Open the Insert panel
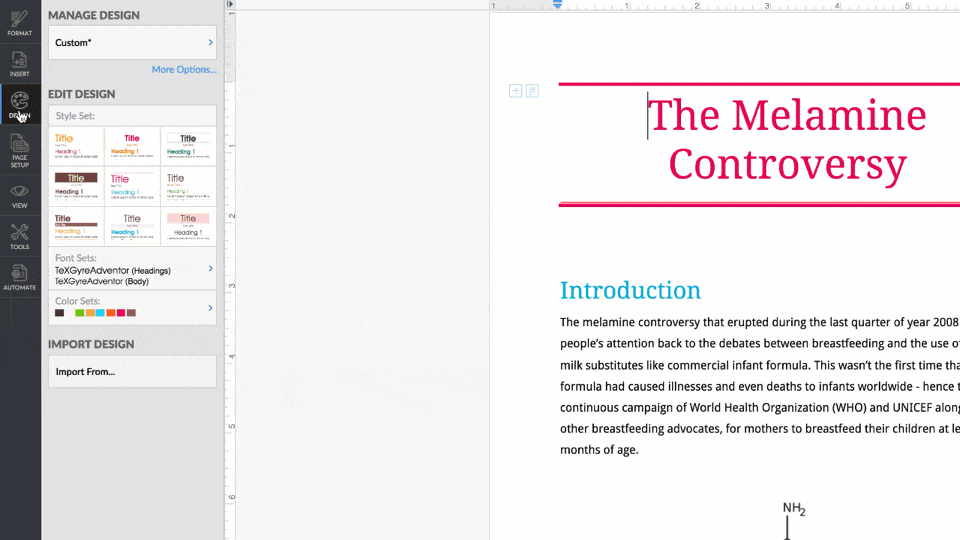Viewport: 960px width, 540px height. coord(20,64)
